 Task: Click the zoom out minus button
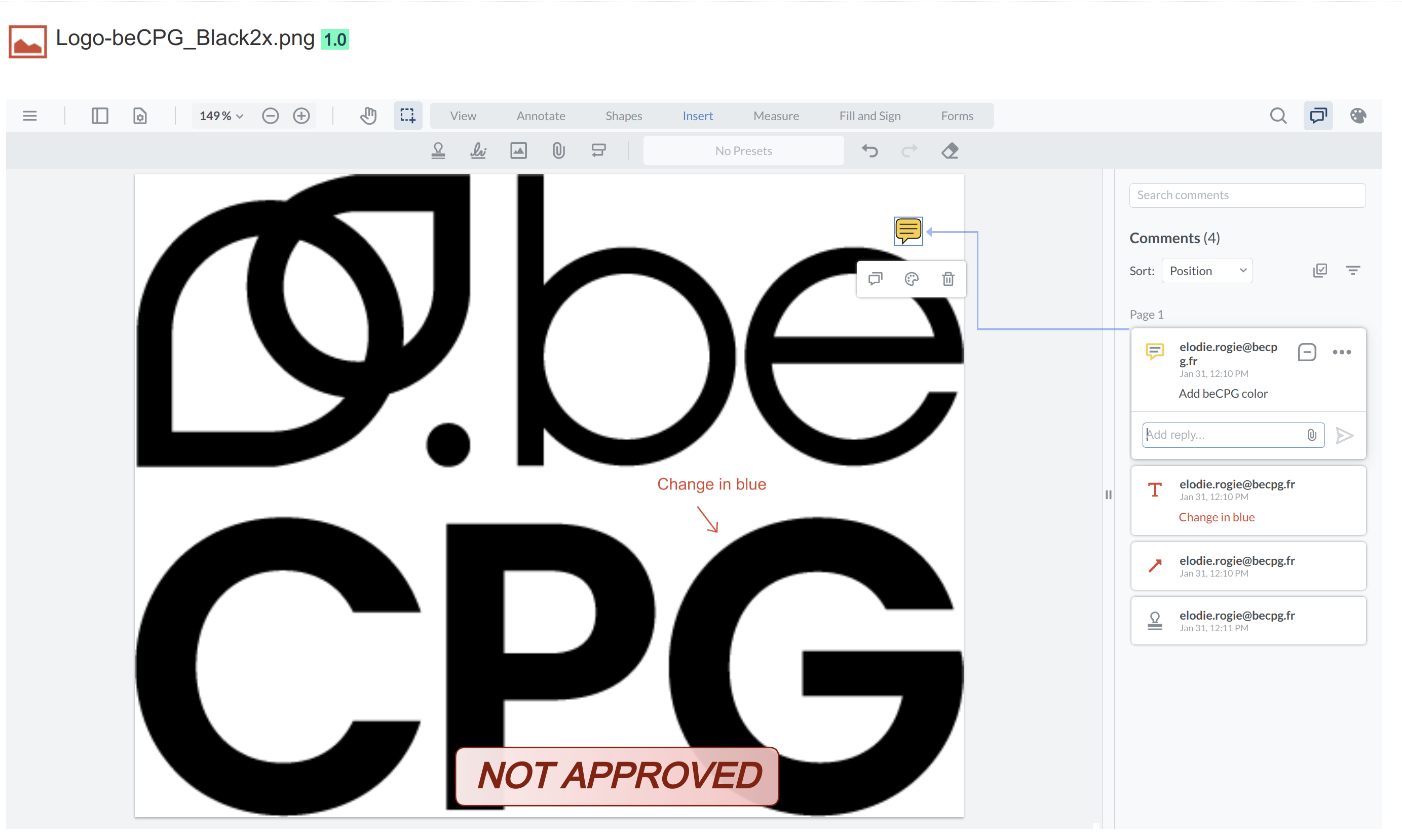(x=271, y=116)
